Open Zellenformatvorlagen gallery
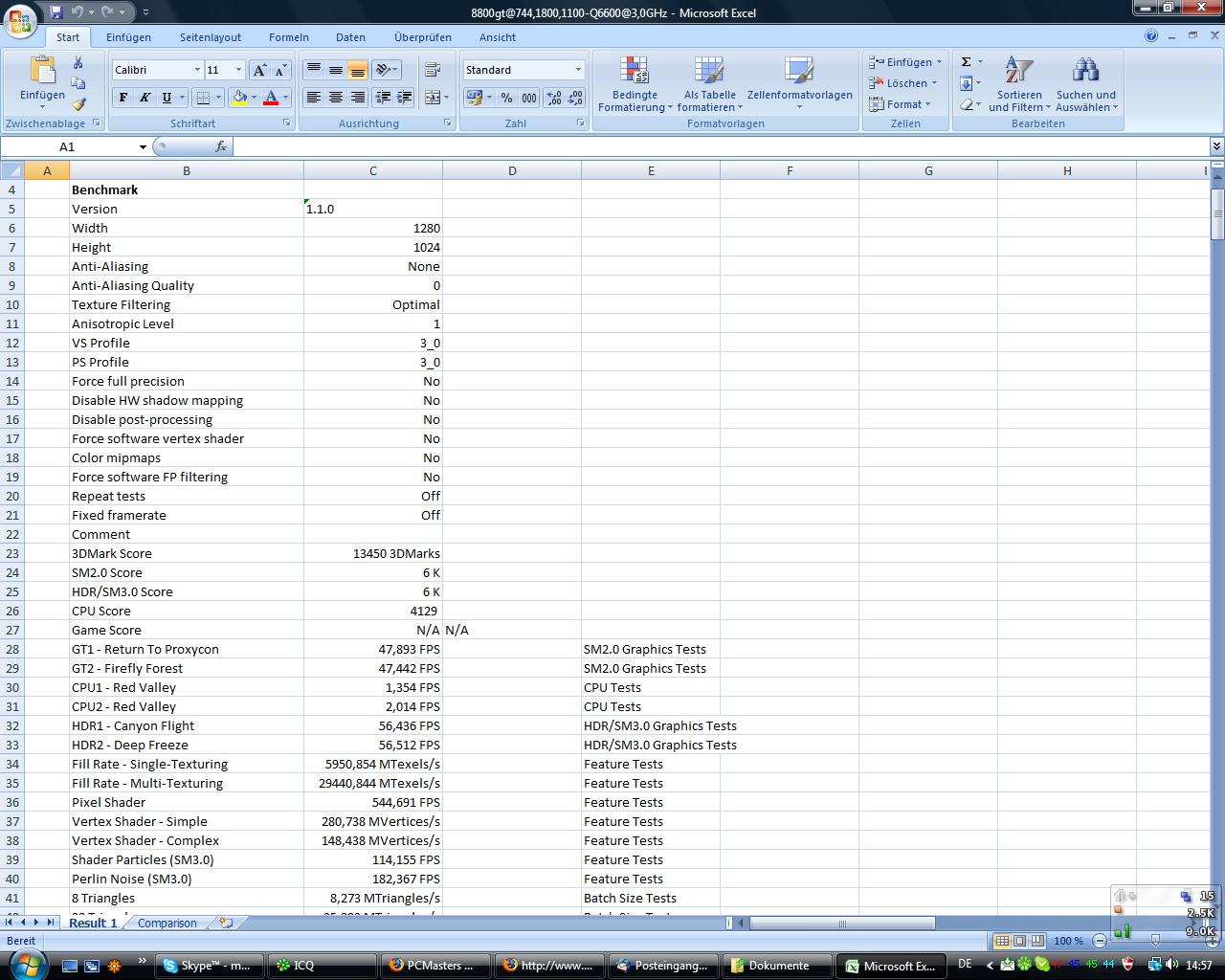The width and height of the screenshot is (1225, 980). point(799,84)
